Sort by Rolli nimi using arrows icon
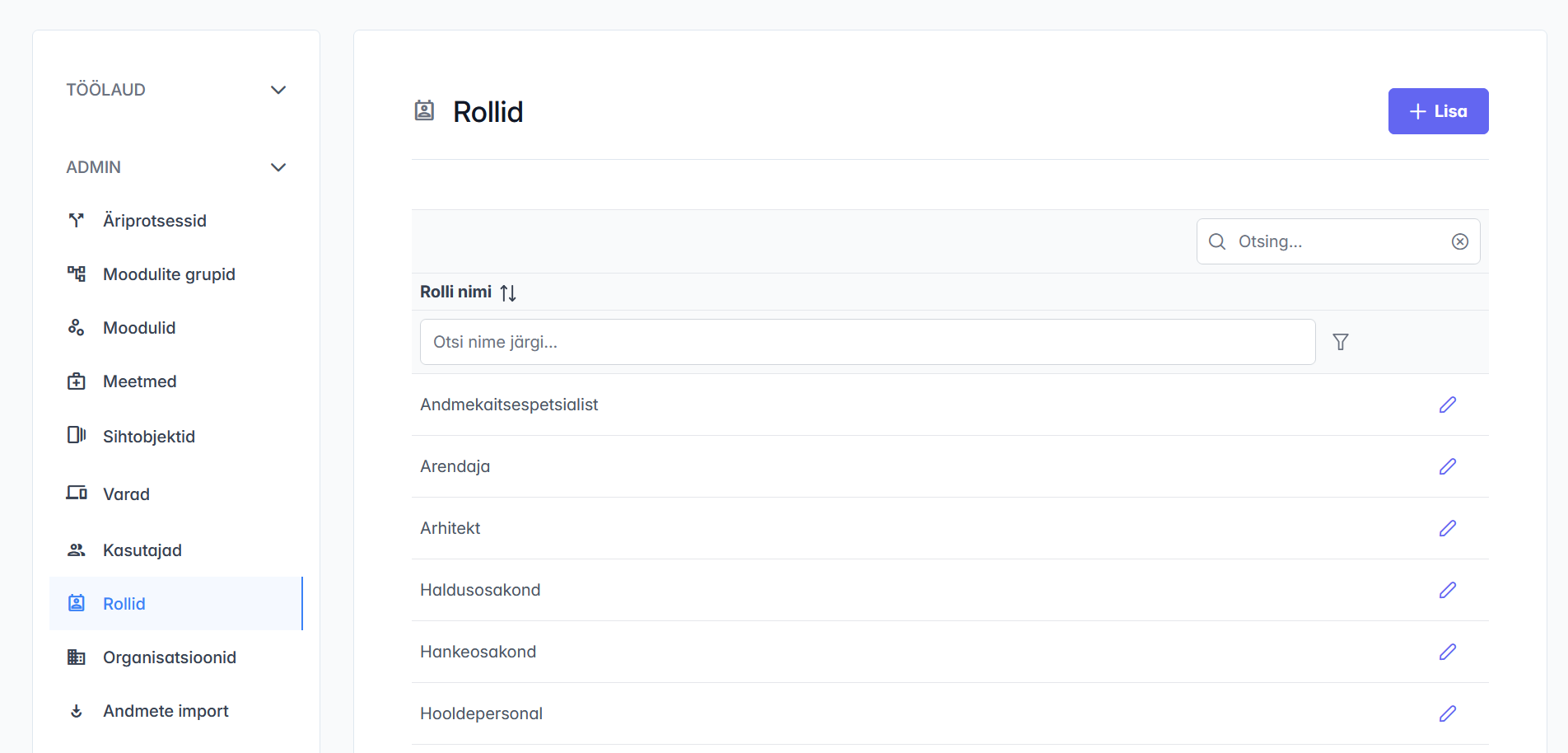This screenshot has width=1568, height=753. tap(508, 292)
